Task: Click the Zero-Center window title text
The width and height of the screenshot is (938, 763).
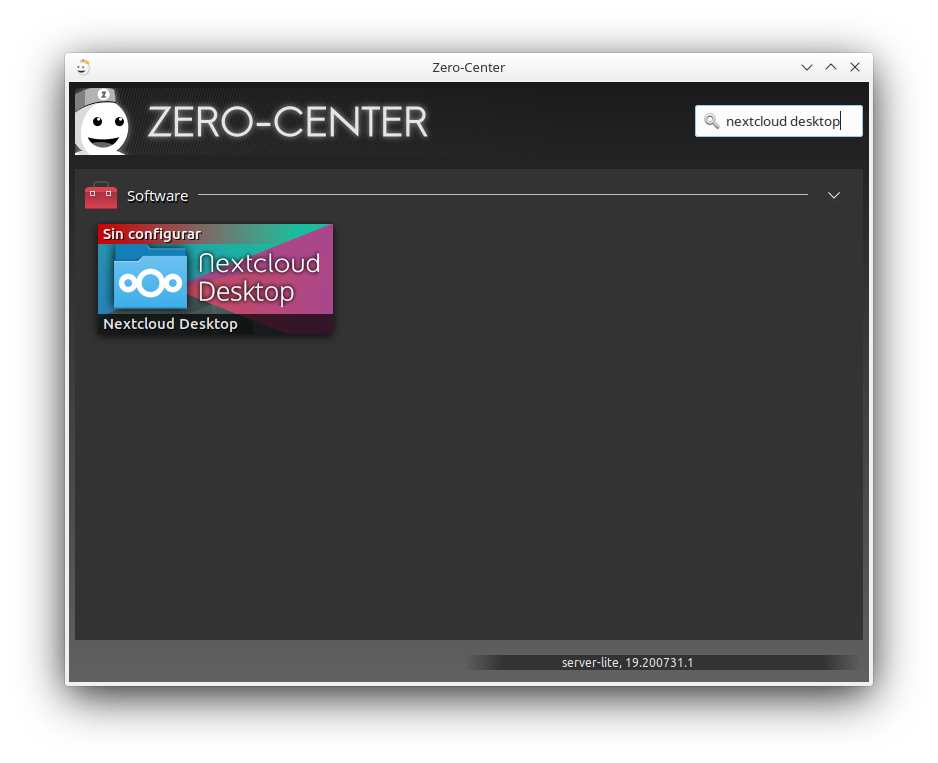Action: point(468,67)
